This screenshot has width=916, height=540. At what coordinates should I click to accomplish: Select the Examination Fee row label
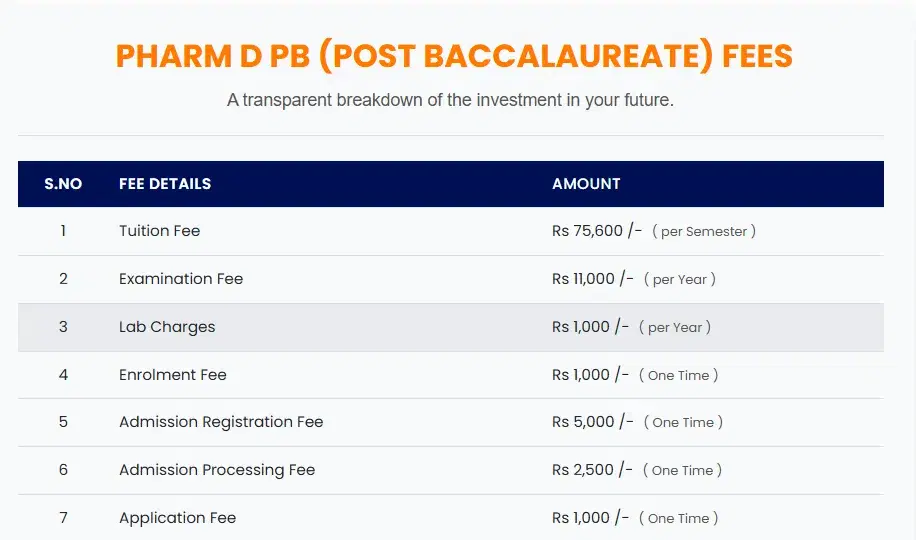[x=181, y=279]
